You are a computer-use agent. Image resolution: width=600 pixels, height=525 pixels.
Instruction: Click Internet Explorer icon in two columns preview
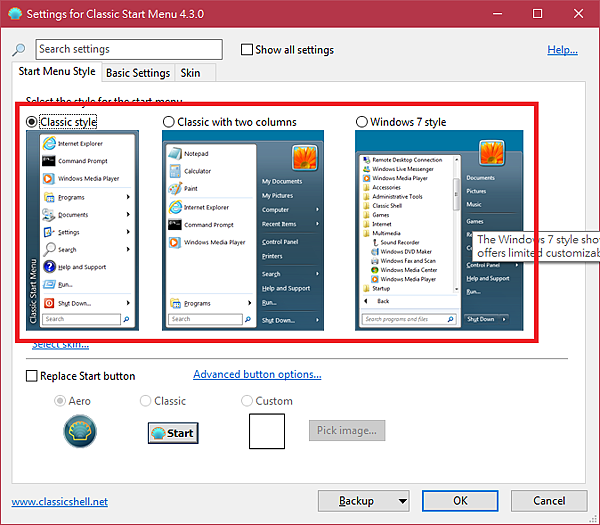175,207
